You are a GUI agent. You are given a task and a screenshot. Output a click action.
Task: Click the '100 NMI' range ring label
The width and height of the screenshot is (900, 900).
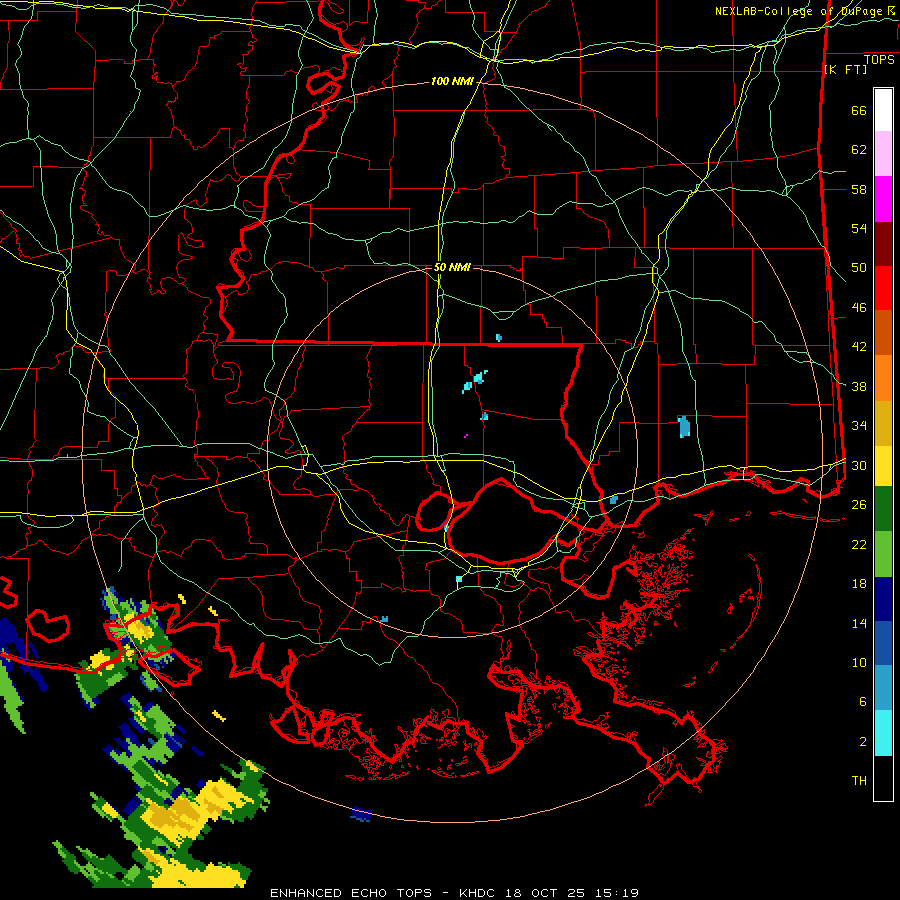tap(452, 82)
